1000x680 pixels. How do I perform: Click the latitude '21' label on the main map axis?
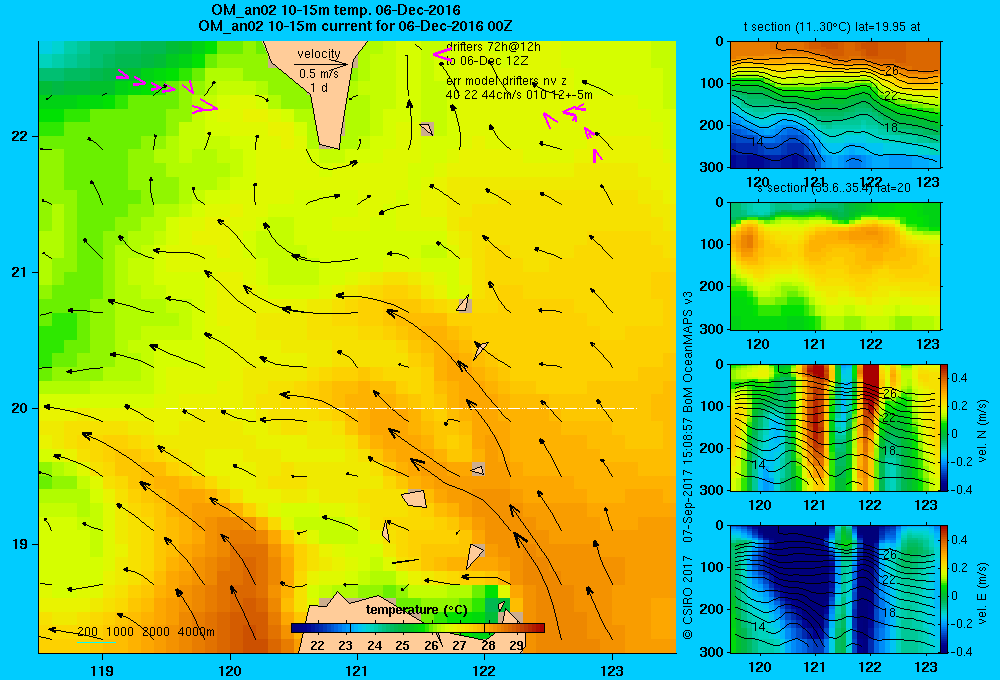pos(20,272)
